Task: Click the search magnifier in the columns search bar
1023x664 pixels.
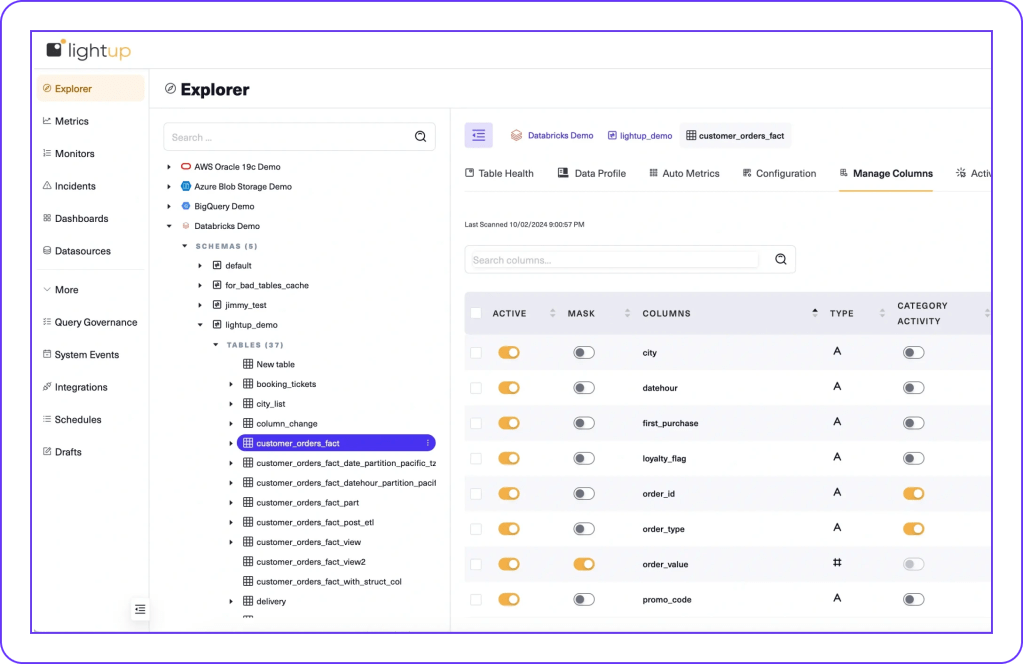Action: (x=779, y=259)
